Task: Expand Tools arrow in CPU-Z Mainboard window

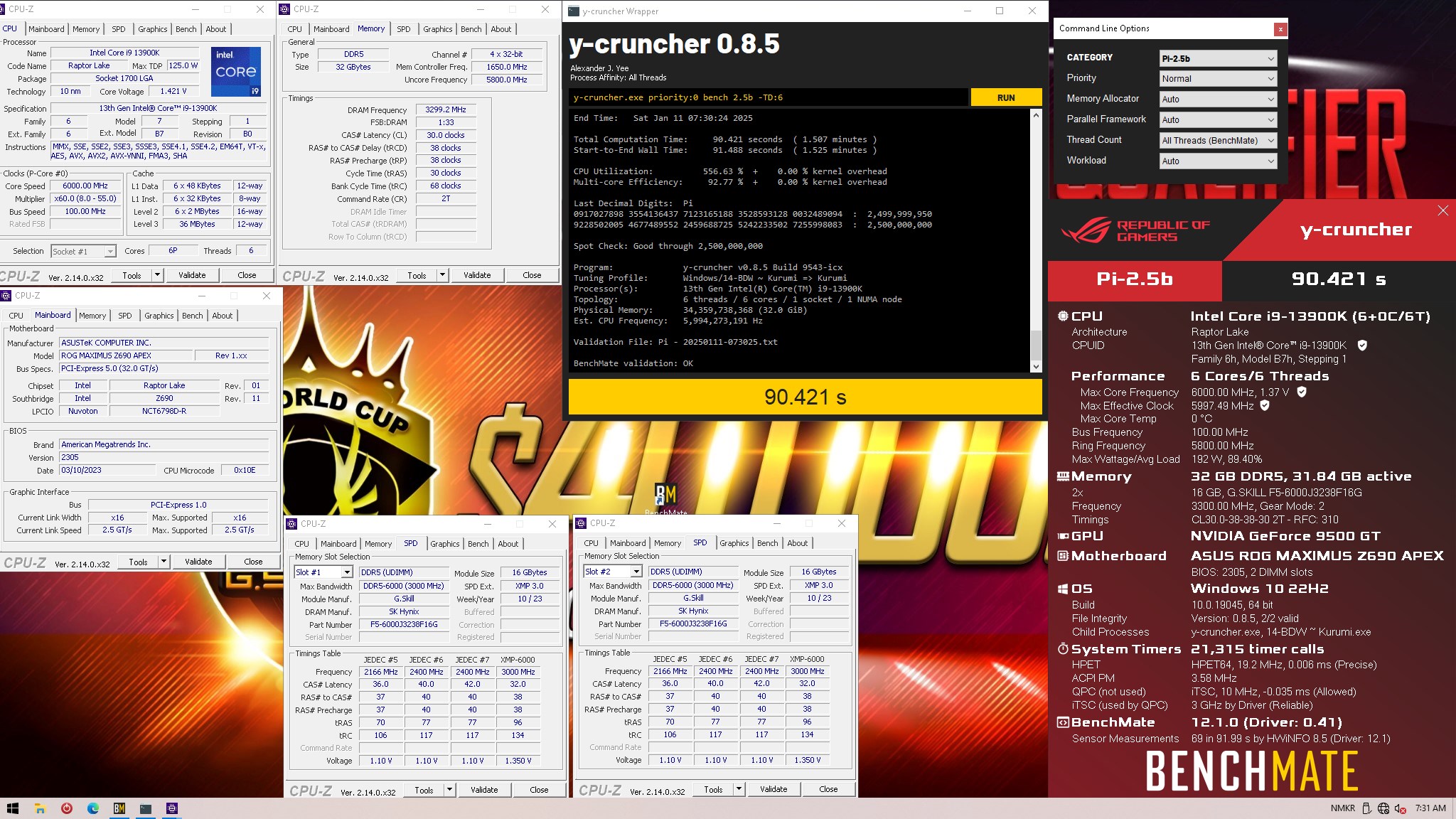Action: [164, 562]
